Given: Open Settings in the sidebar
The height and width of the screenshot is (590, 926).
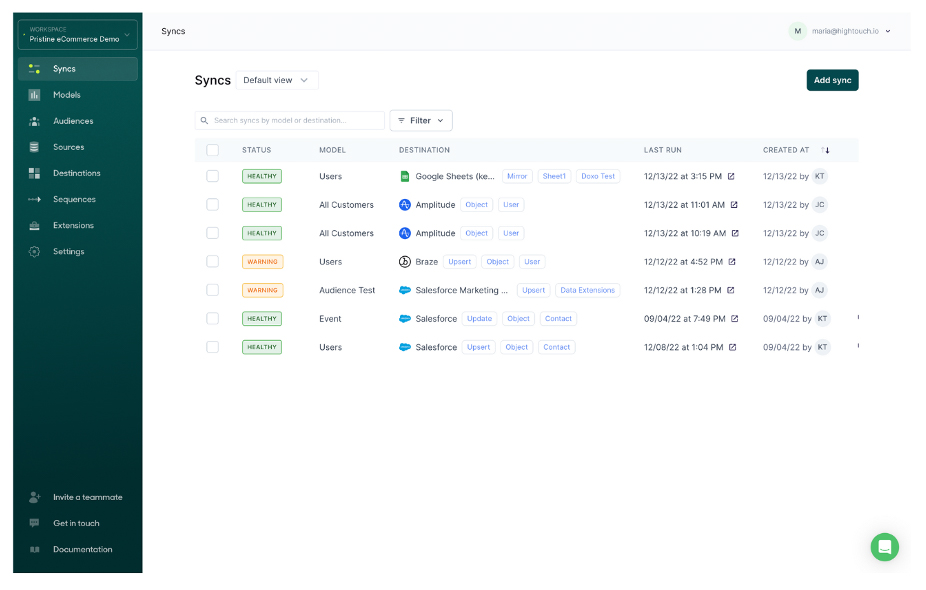Looking at the screenshot, I should pyautogui.click(x=78, y=252).
